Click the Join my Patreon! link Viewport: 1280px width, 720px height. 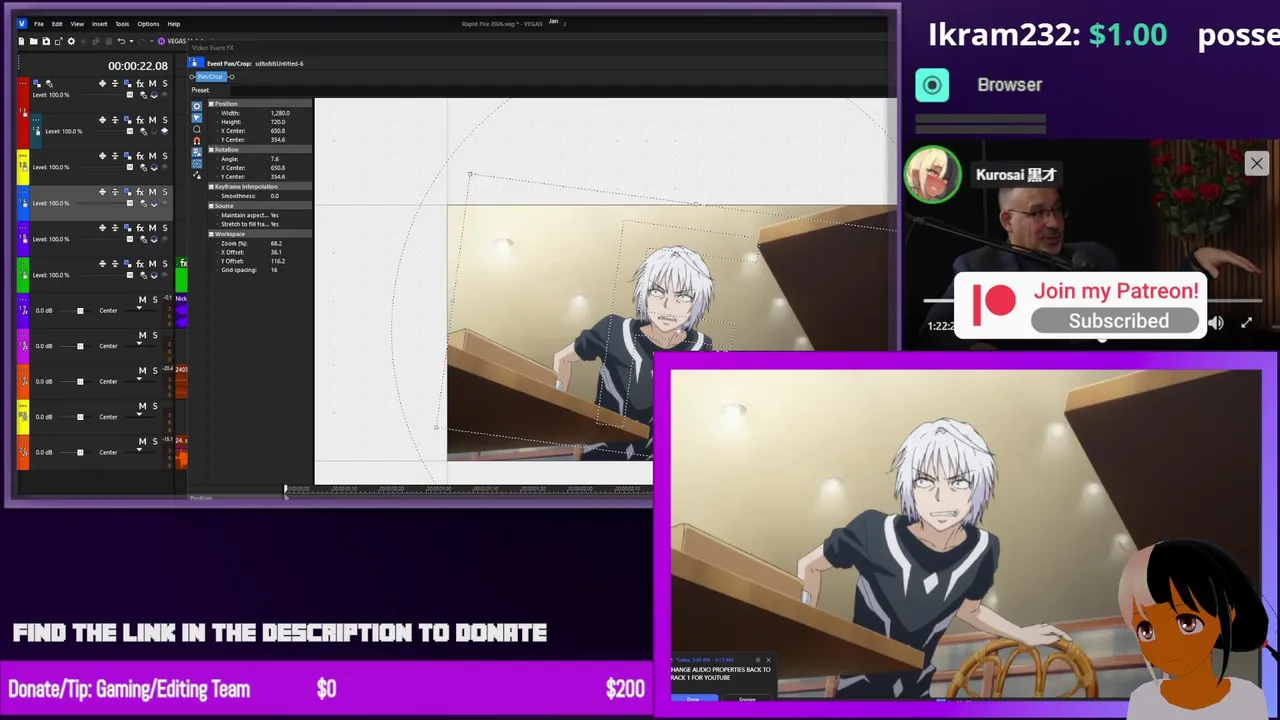[x=1116, y=291]
